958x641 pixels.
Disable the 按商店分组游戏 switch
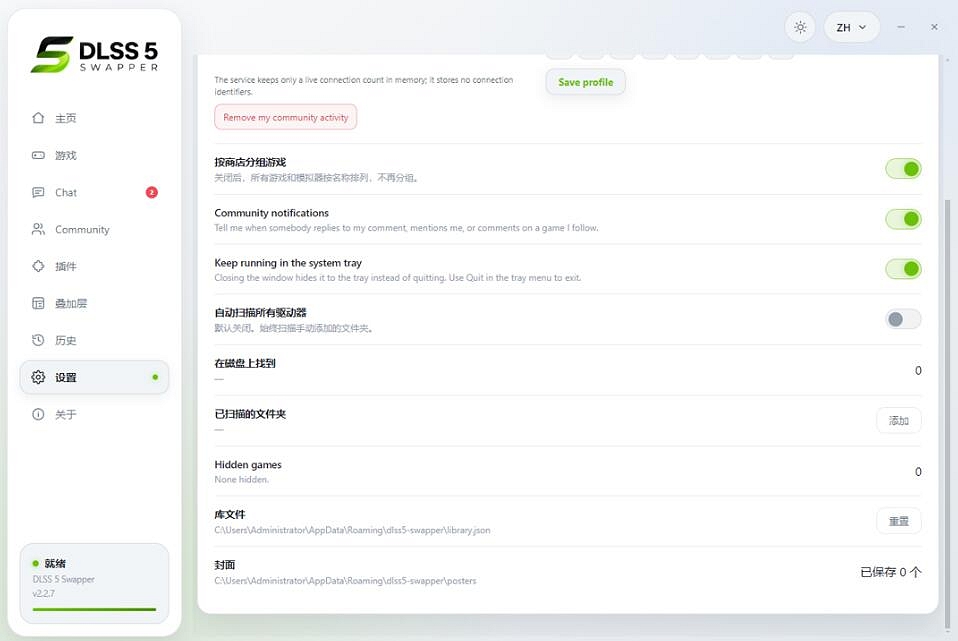[903, 169]
